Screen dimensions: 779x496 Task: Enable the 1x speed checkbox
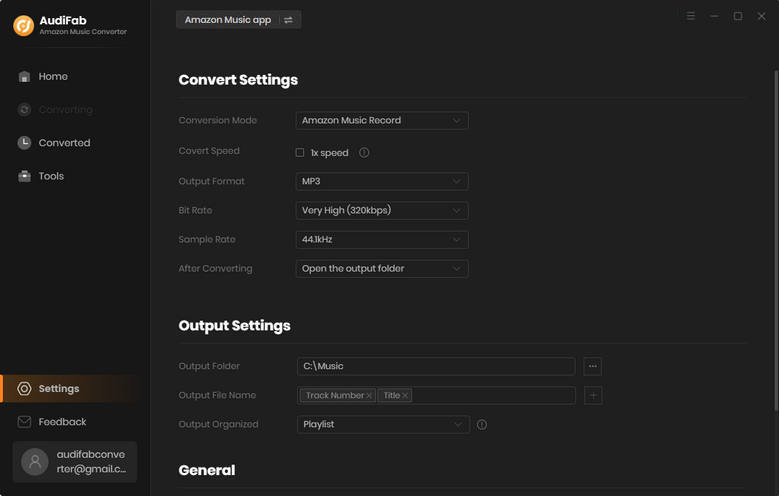click(x=300, y=153)
